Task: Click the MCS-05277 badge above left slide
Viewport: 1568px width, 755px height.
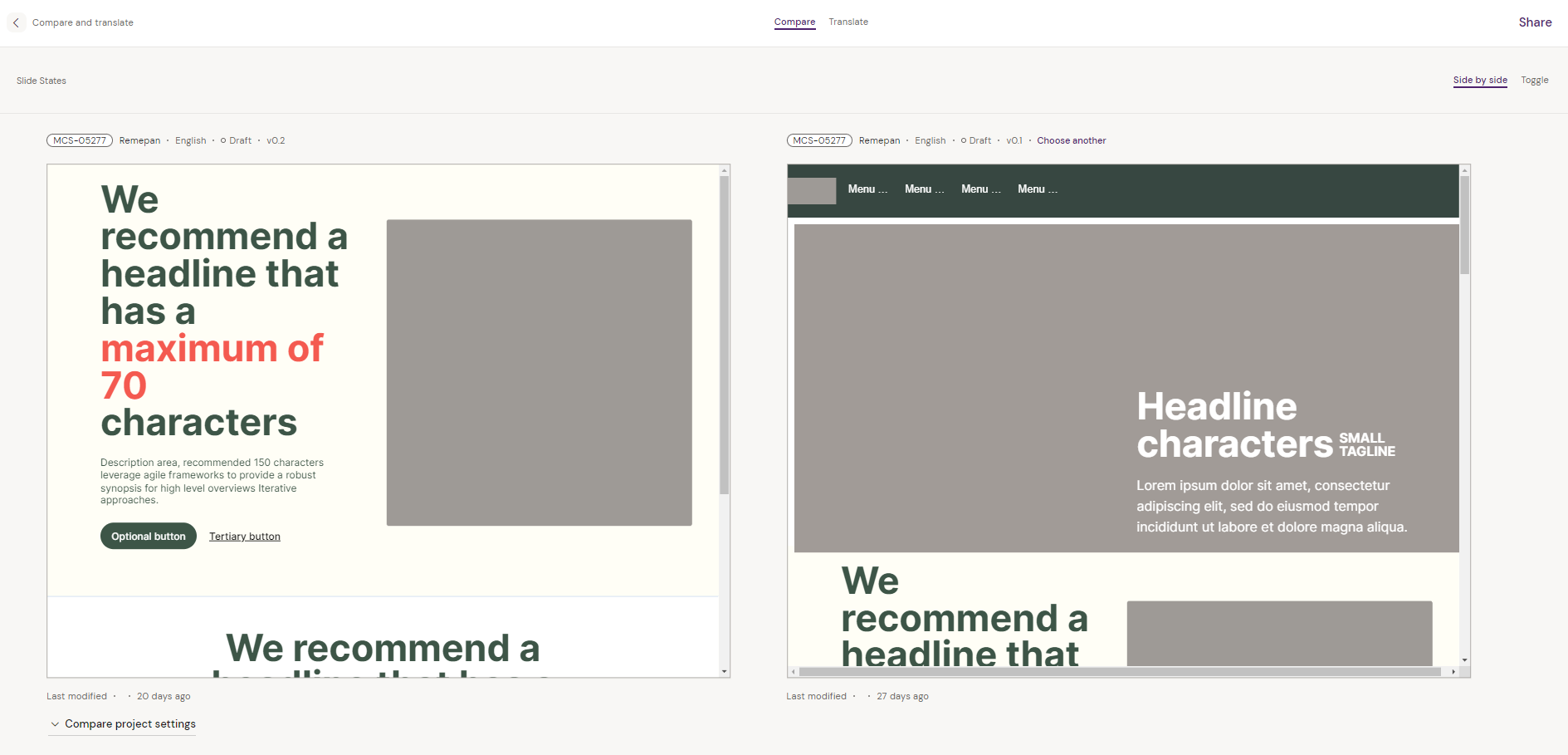Action: [x=80, y=140]
